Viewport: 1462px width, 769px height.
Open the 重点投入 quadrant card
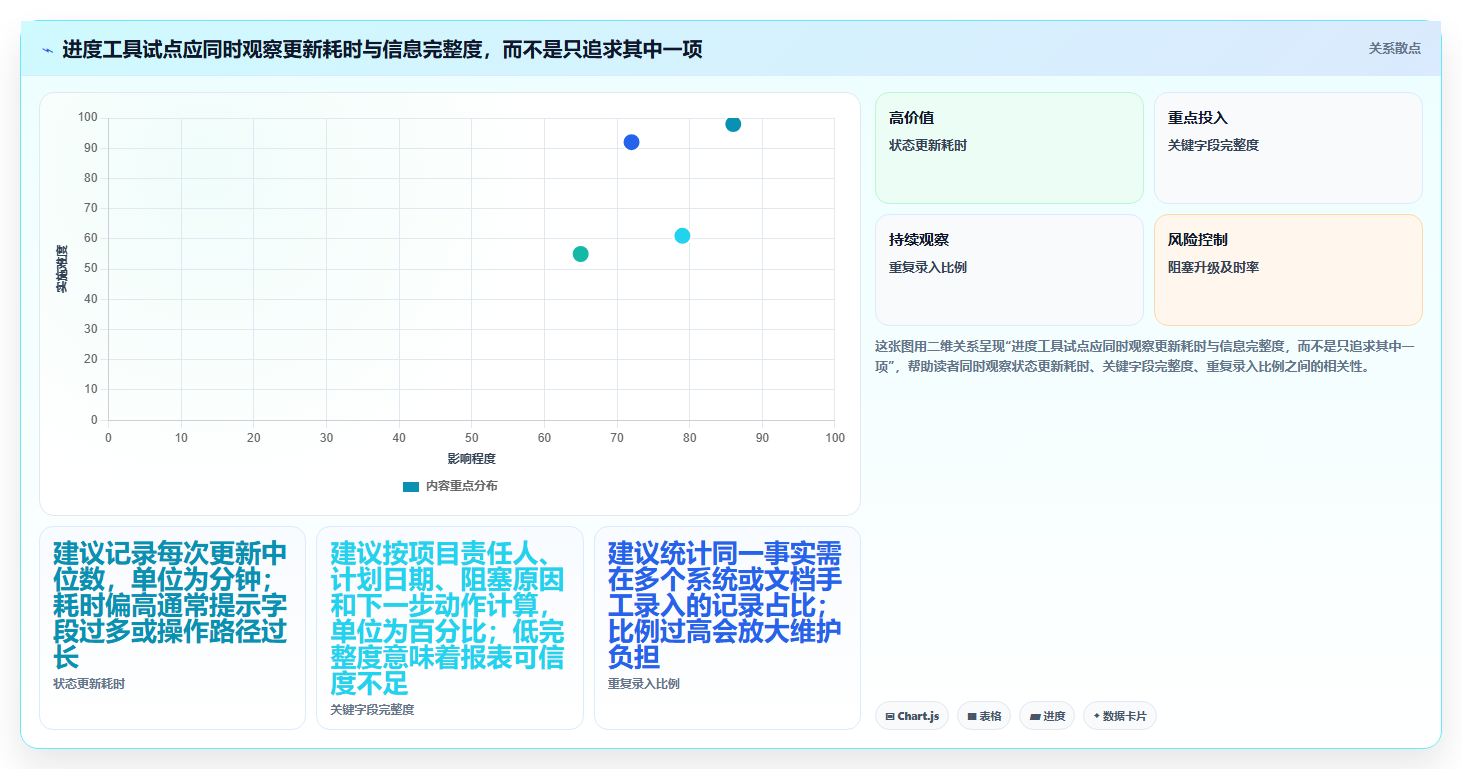click(x=1288, y=148)
